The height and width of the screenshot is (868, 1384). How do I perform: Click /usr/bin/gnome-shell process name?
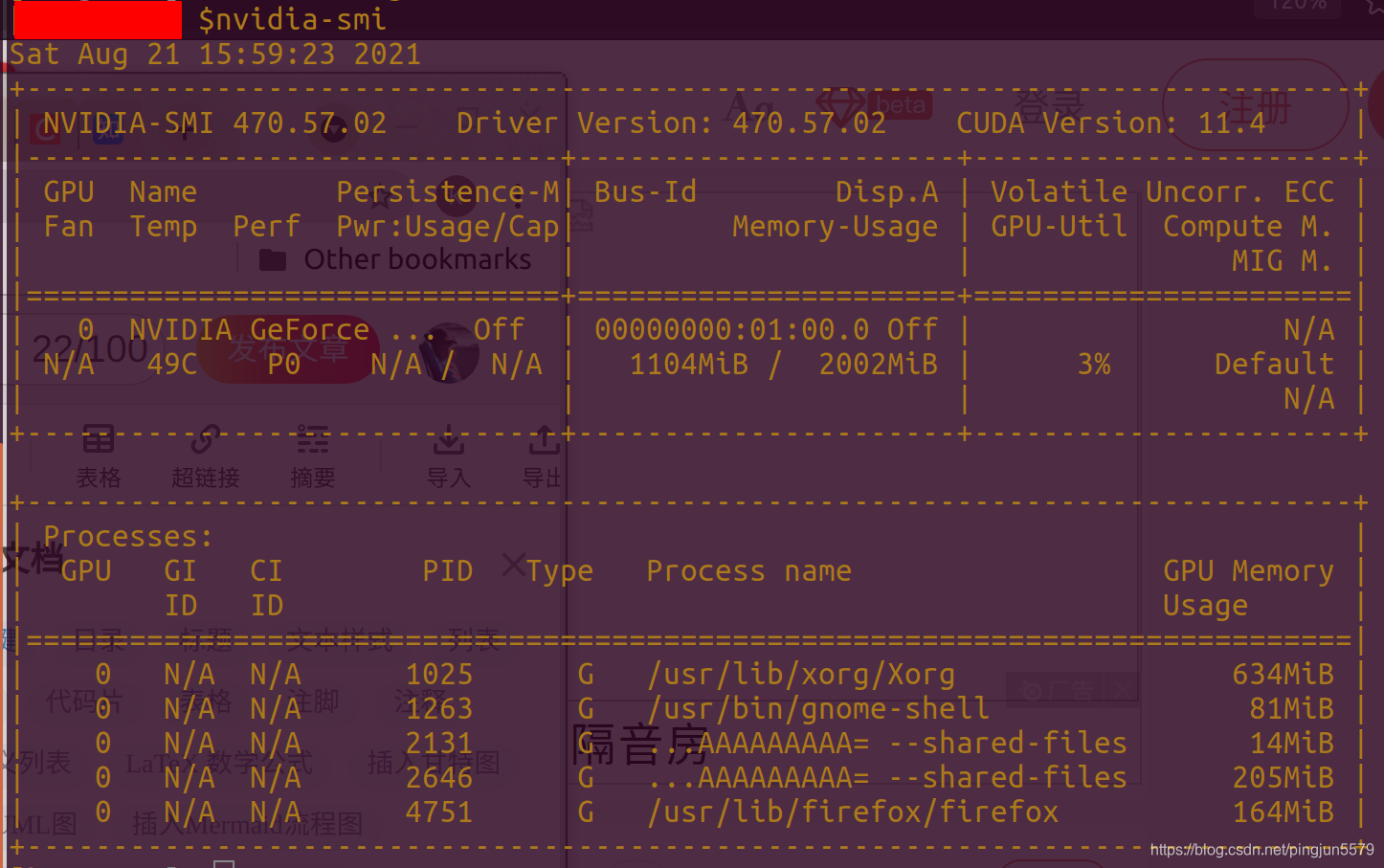coord(818,709)
